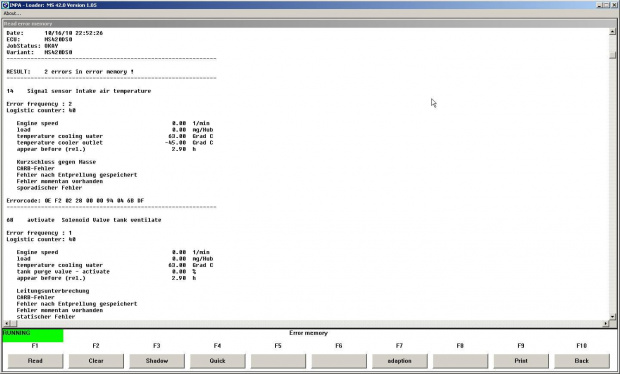Screen dimensions: 620x374
Task: Click the horizontal scrollbar left arrow
Action: click(x=7, y=323)
